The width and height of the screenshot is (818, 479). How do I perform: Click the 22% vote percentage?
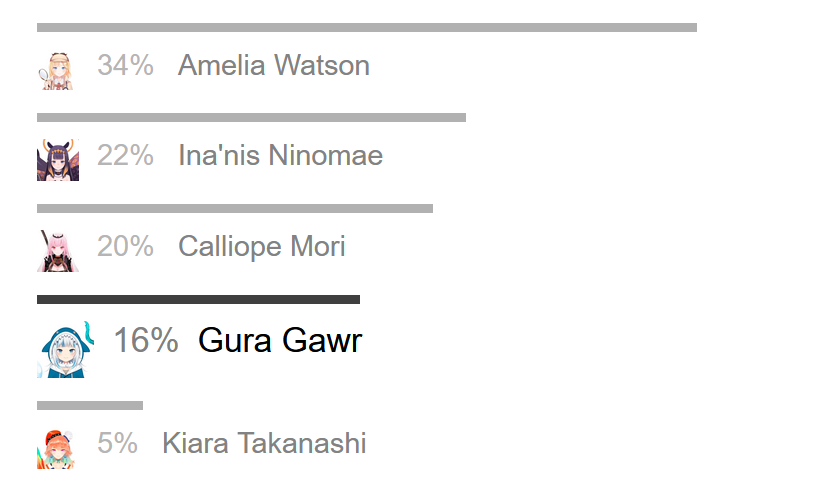coord(125,155)
